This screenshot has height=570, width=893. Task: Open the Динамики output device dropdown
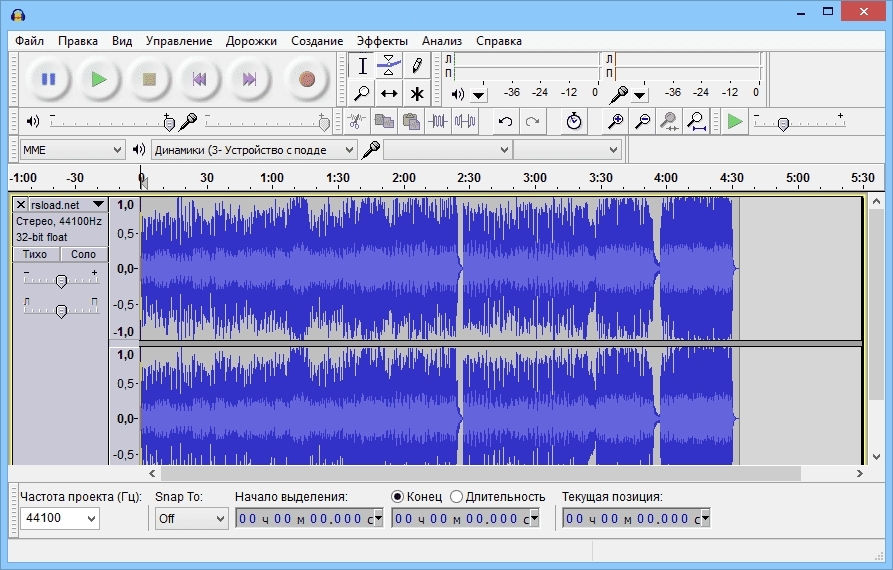(x=254, y=150)
